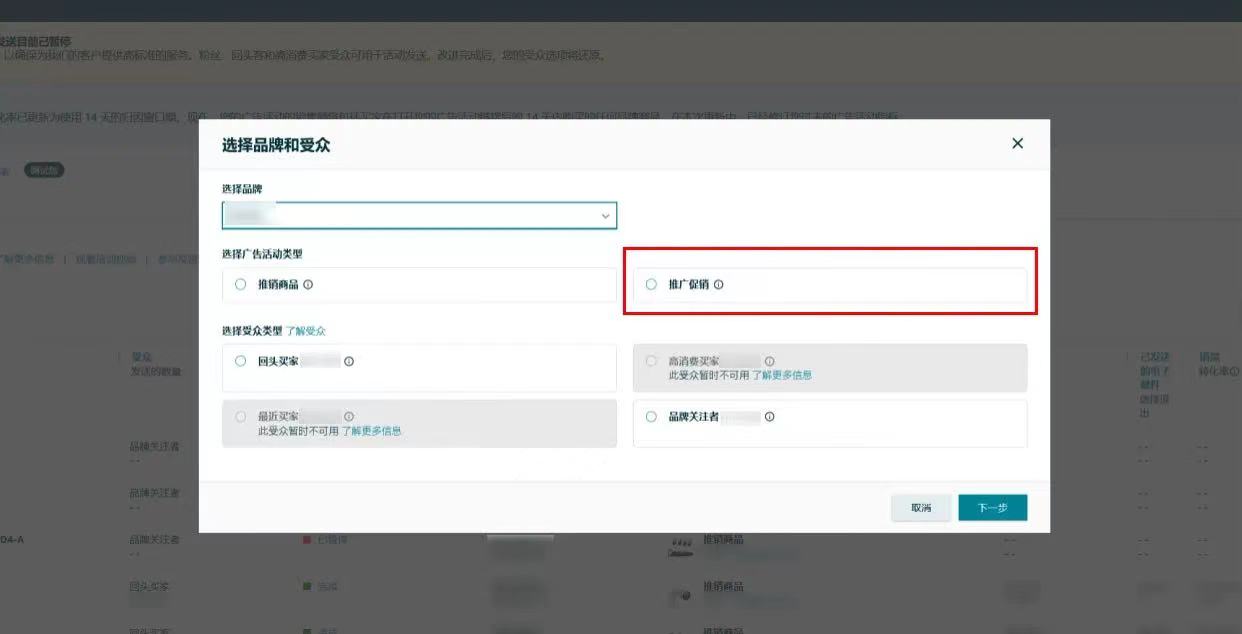Open 了解更多信息 link under 高消费买家
The width and height of the screenshot is (1242, 634).
(x=782, y=375)
